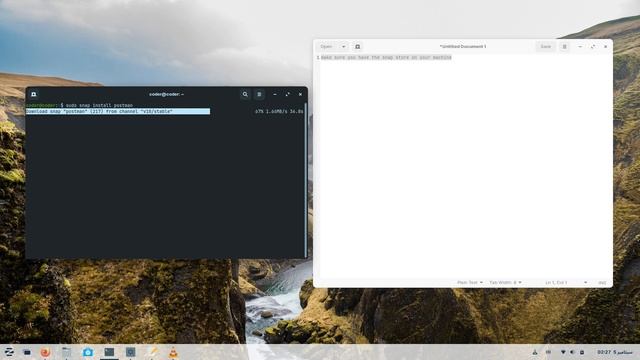
Task: Launch Firefox from the taskbar
Action: point(45,352)
